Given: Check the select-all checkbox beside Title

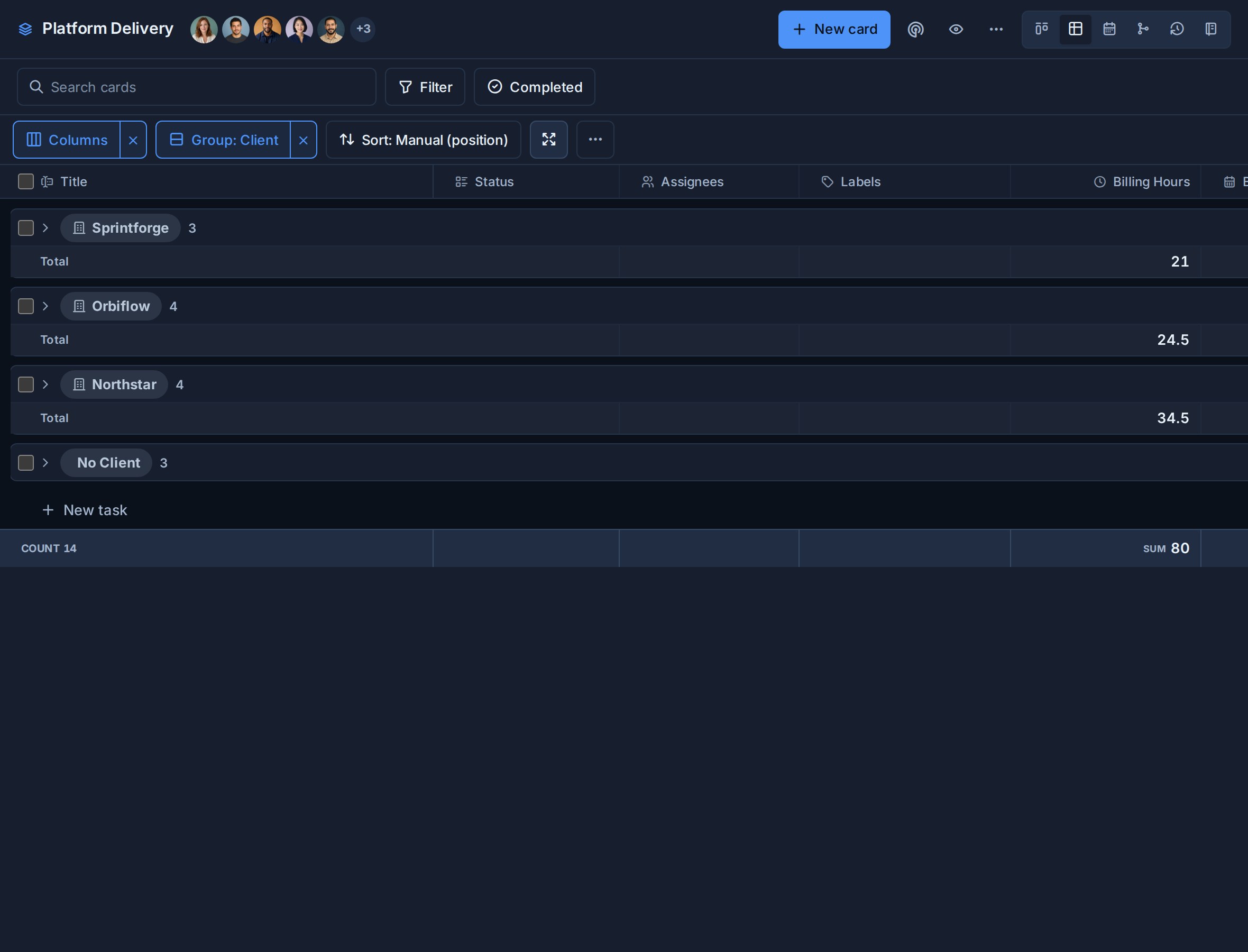Looking at the screenshot, I should coord(26,181).
